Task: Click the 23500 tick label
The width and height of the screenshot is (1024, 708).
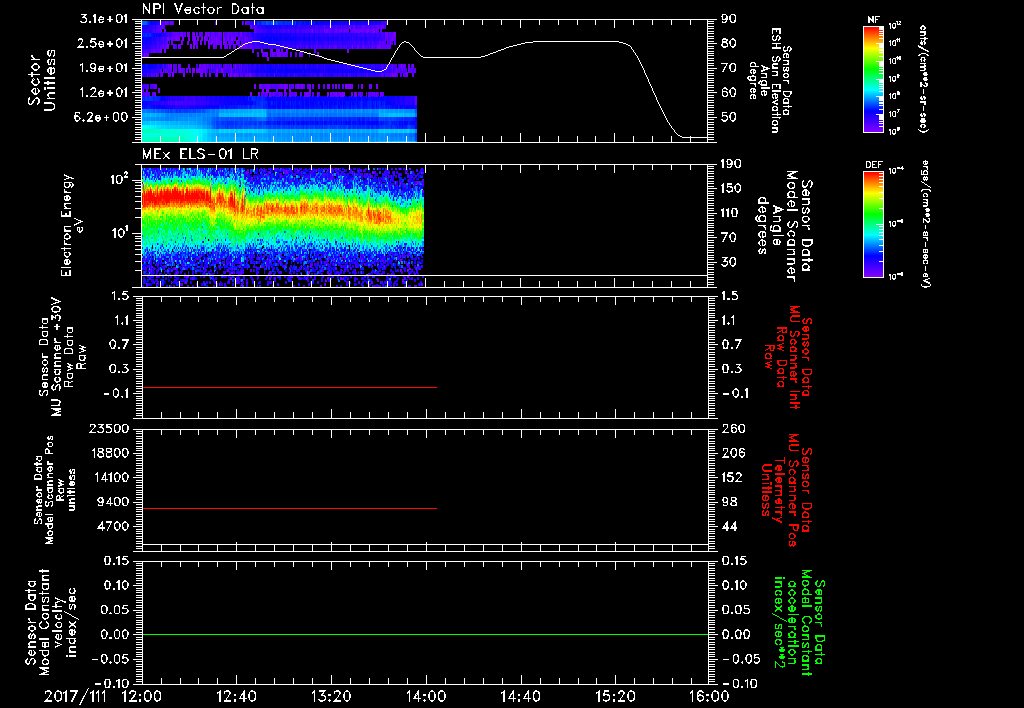Action: point(109,428)
